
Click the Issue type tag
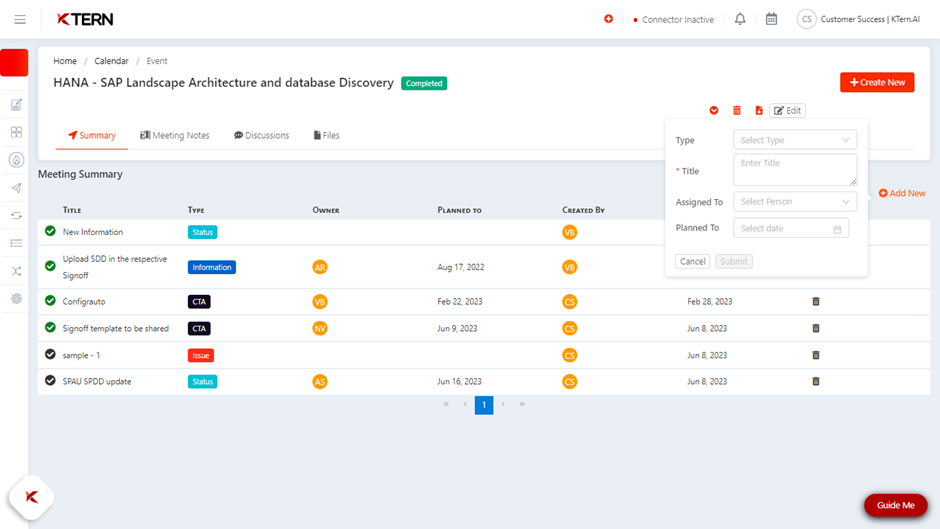(x=201, y=355)
